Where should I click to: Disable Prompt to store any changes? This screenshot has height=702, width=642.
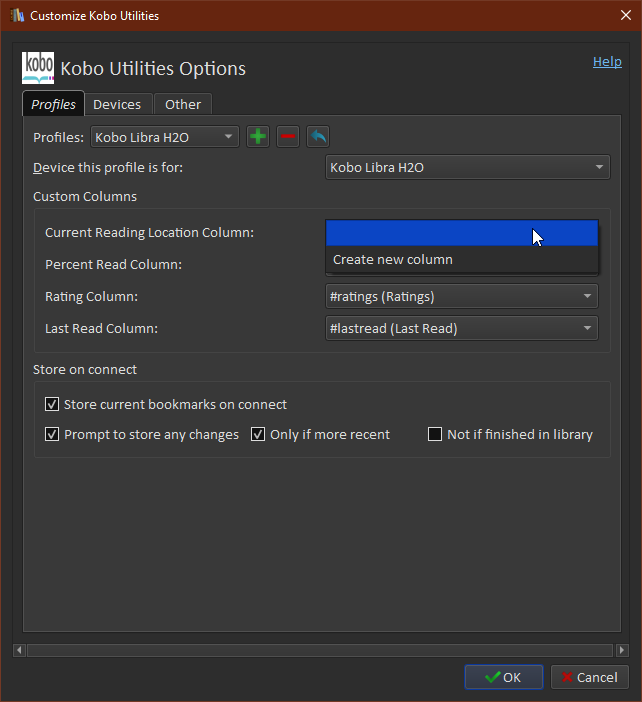point(53,435)
